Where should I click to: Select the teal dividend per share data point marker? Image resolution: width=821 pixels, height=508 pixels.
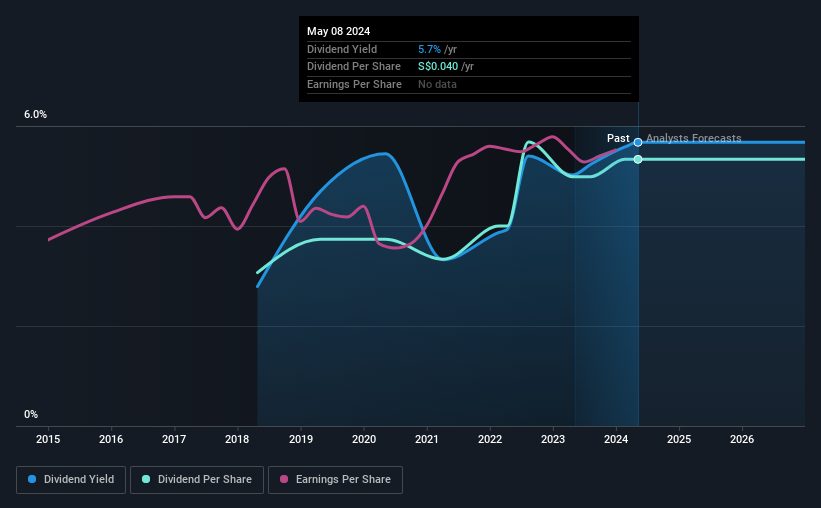[638, 159]
